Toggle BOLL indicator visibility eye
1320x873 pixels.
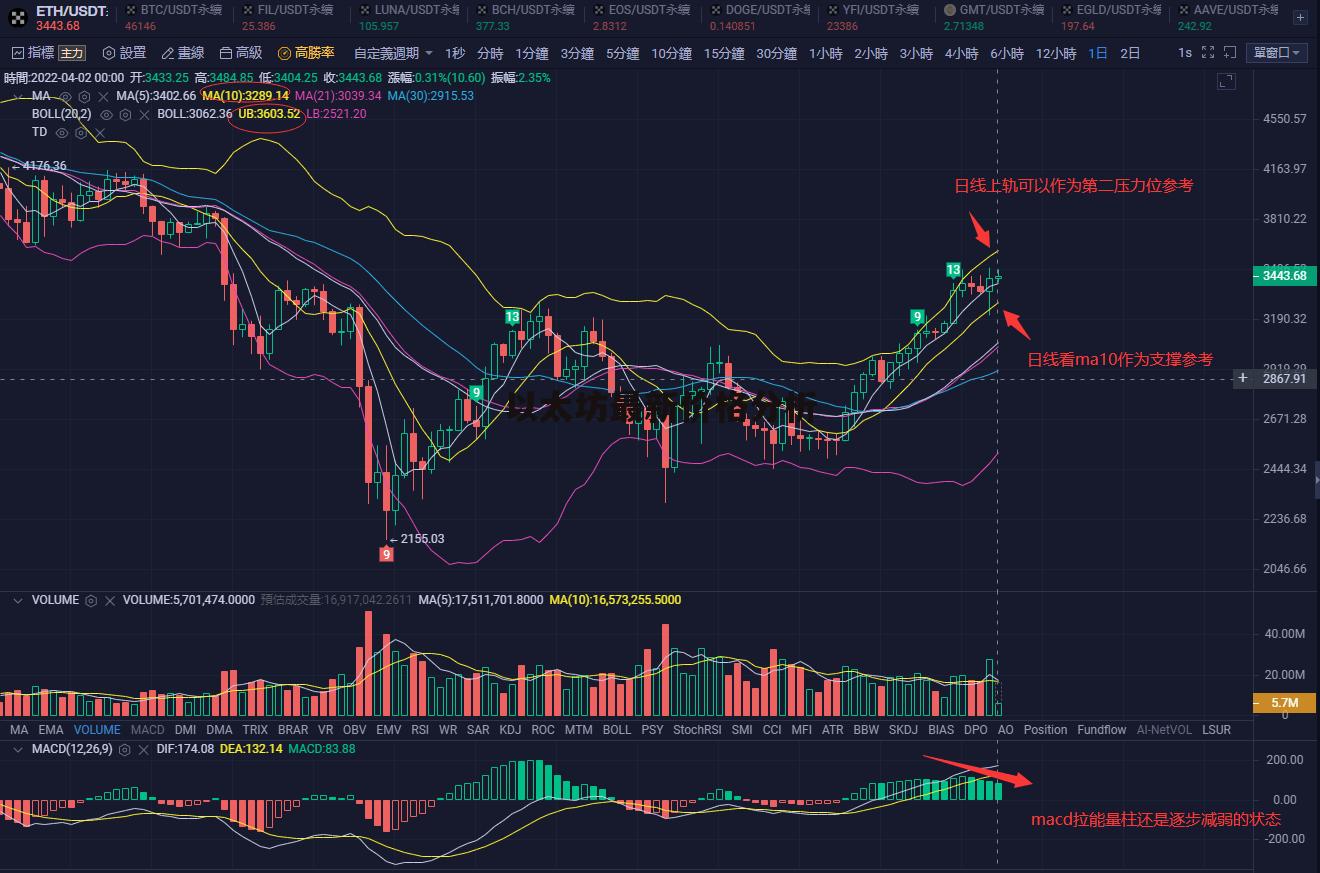pos(107,114)
